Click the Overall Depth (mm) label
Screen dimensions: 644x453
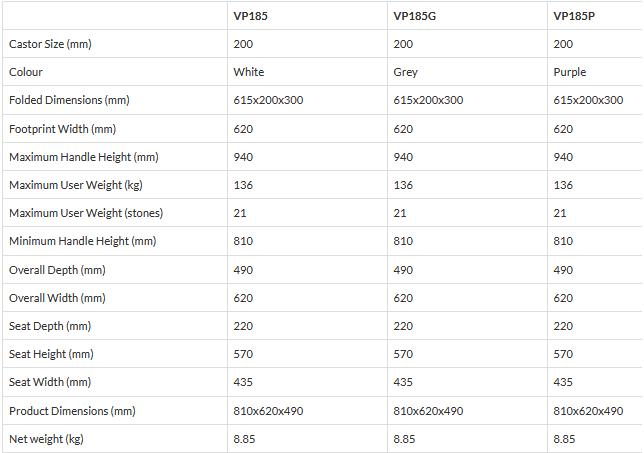[57, 269]
